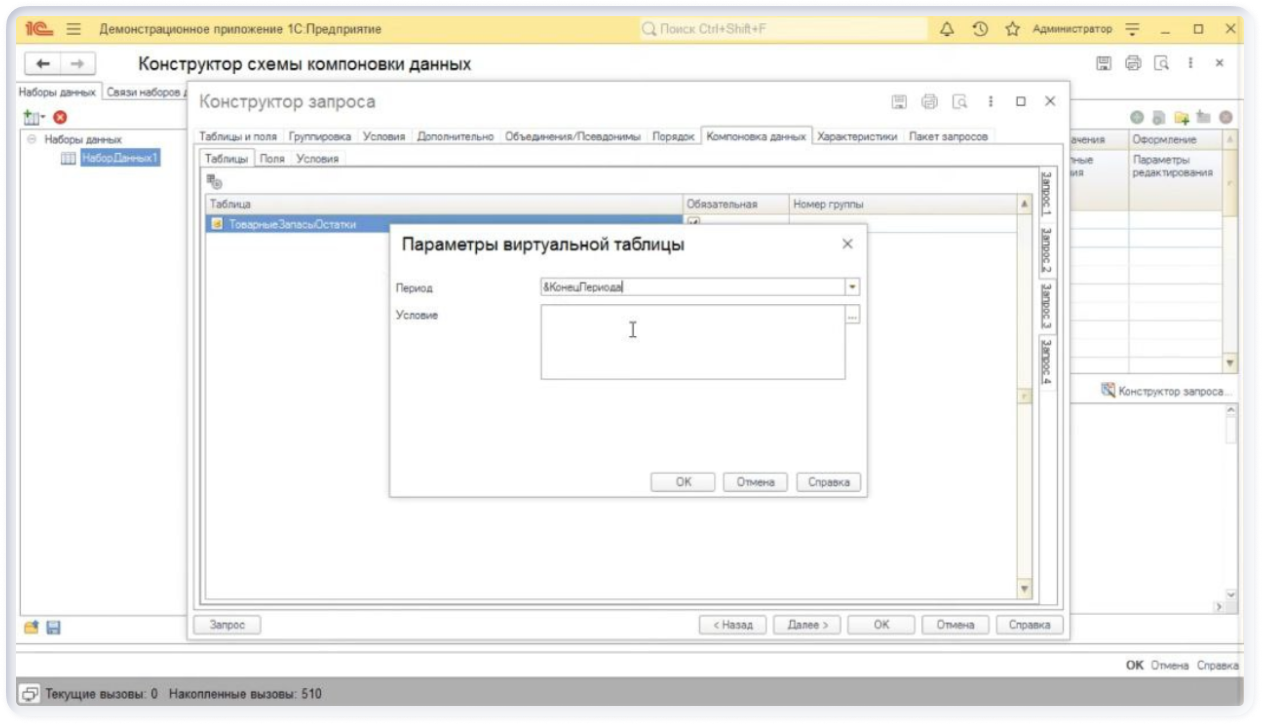Open the main hamburger menu

[x=74, y=30]
